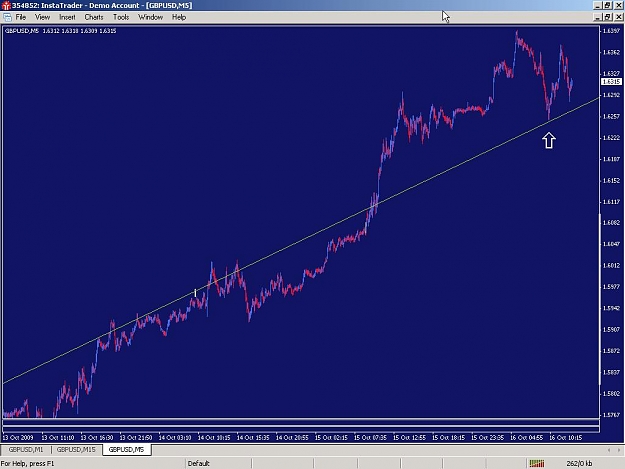Open the Charts menu
This screenshot has width=625, height=469.
(94, 17)
